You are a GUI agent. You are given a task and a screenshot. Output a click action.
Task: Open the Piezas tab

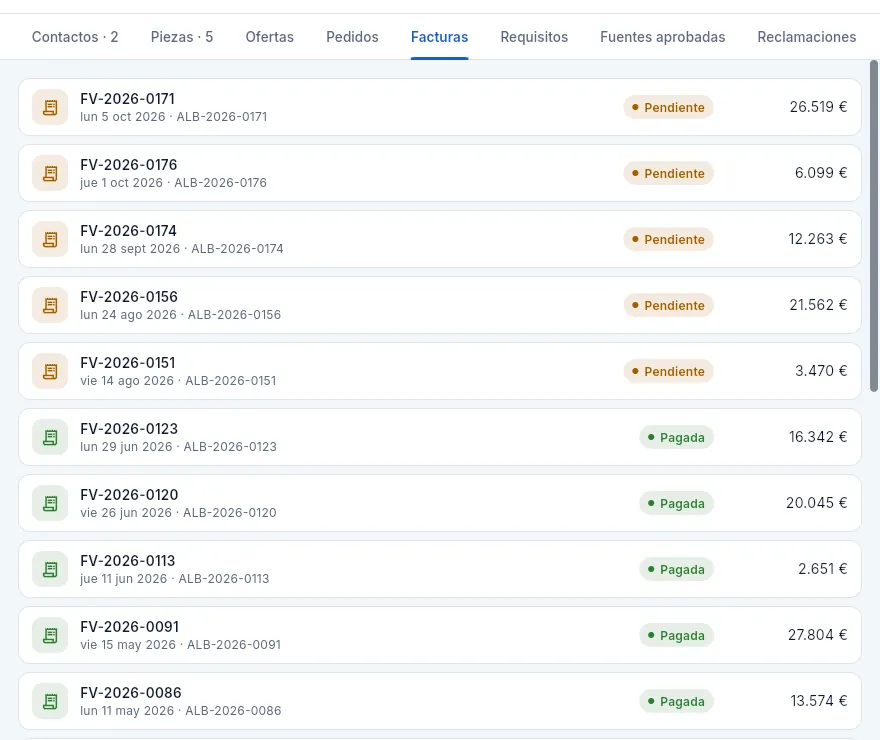pyautogui.click(x=182, y=37)
